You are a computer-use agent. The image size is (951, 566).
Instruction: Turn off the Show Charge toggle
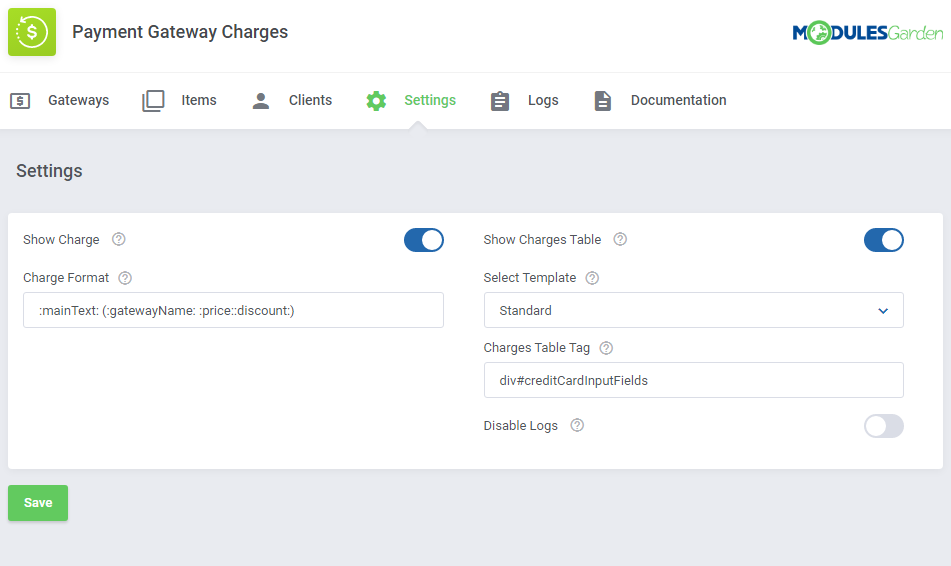point(424,240)
